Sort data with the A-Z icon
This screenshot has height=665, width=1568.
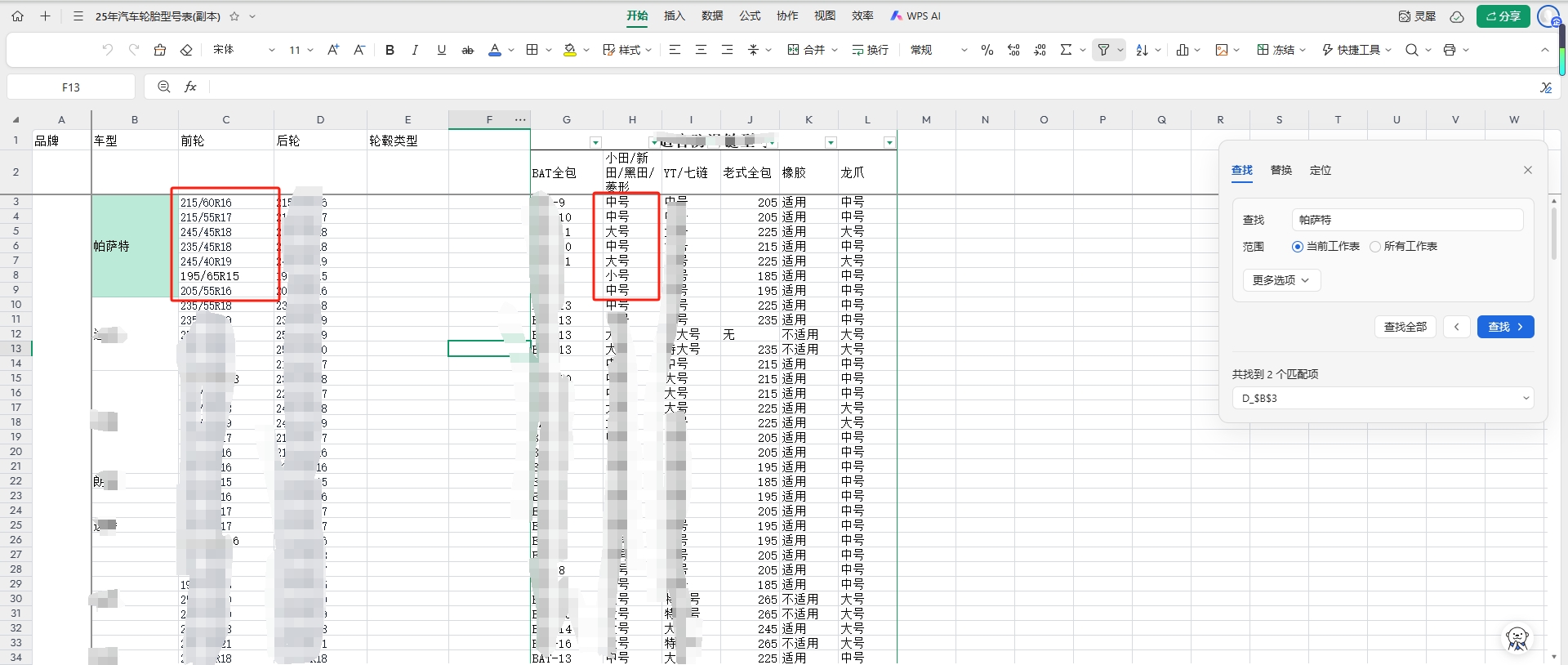(1143, 50)
